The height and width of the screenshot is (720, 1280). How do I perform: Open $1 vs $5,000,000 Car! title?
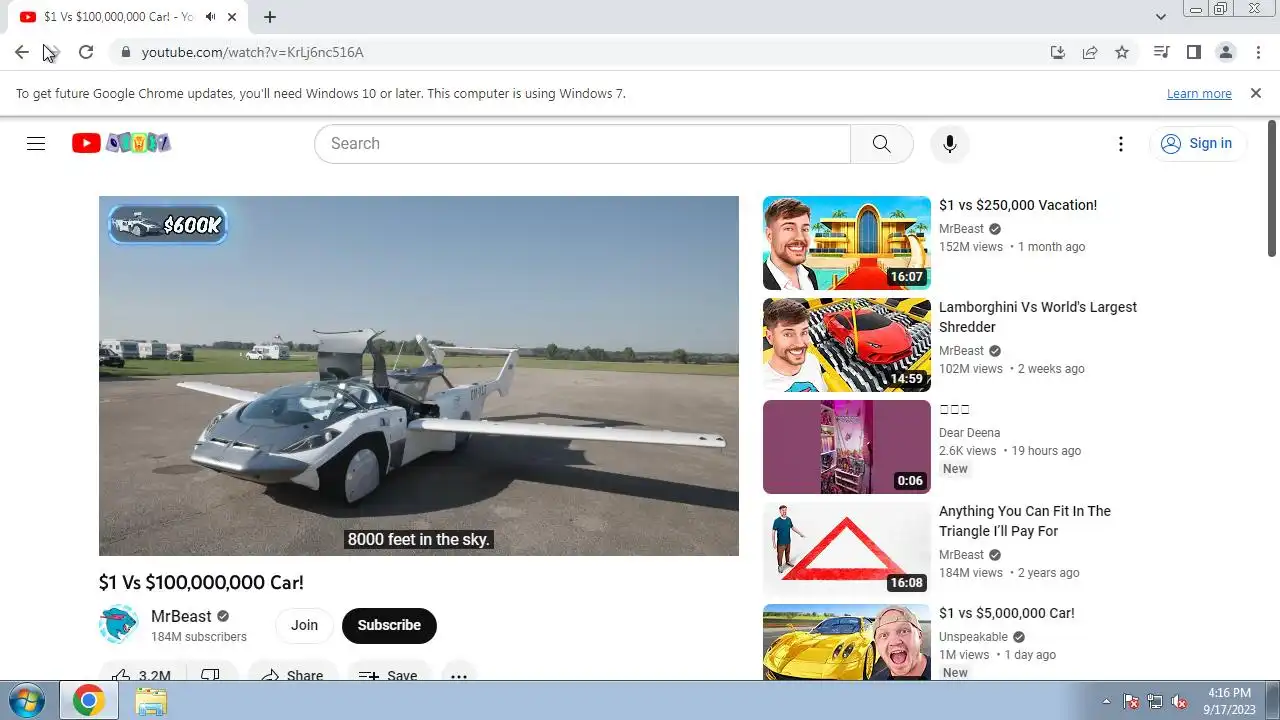tap(1007, 613)
